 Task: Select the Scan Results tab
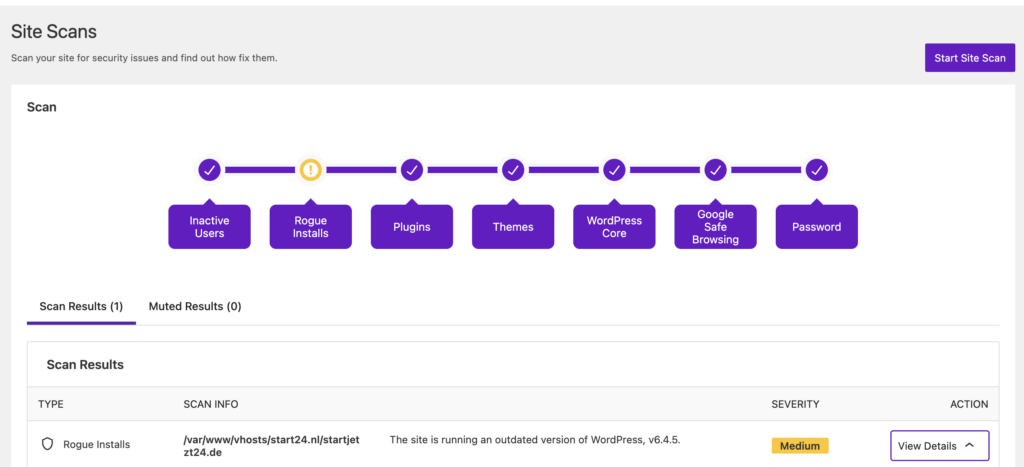point(81,306)
